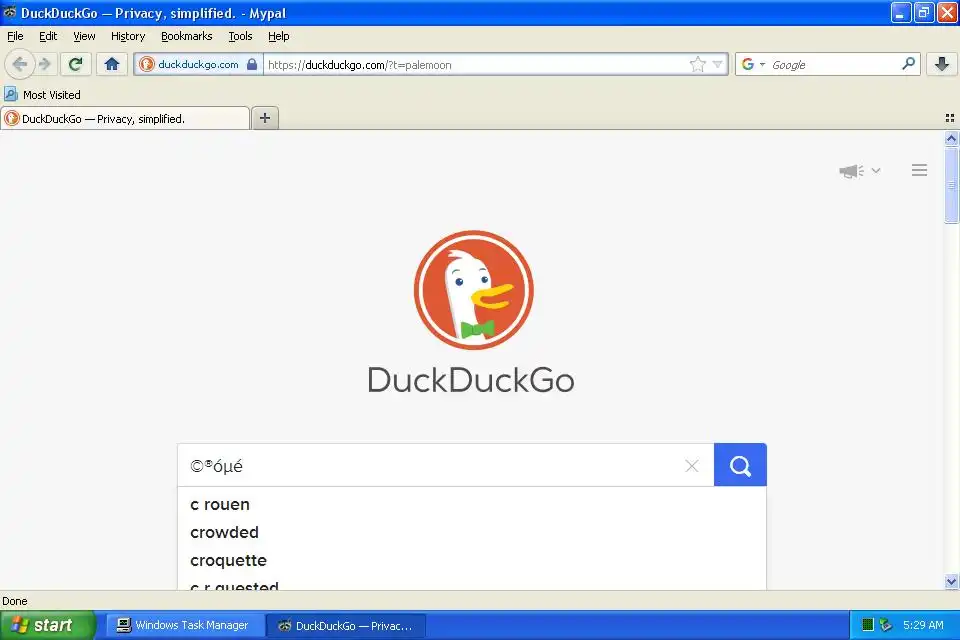Show all tabs grid icon
Image resolution: width=960 pixels, height=640 pixels.
950,118
